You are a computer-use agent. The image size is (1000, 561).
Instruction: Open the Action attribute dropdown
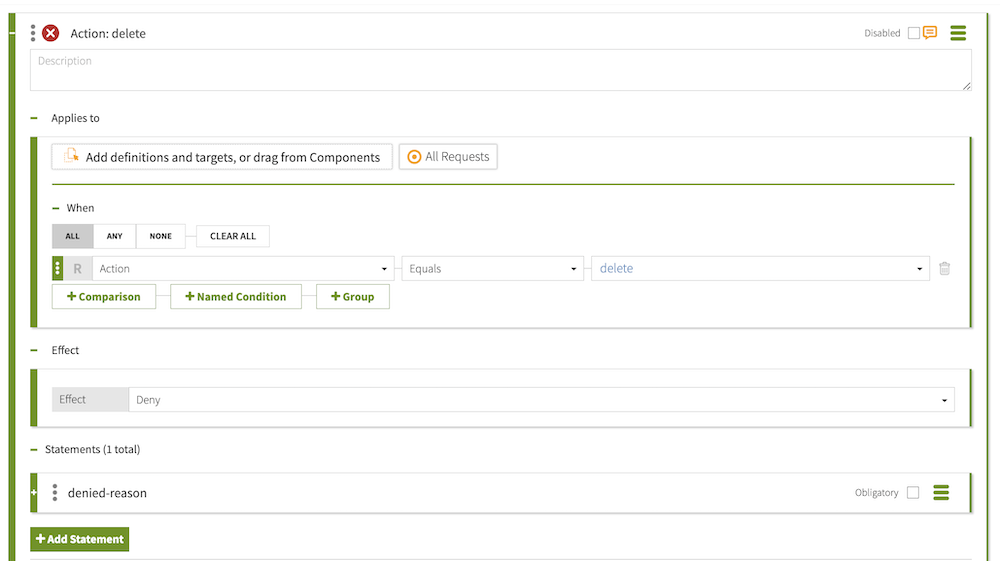(x=243, y=268)
